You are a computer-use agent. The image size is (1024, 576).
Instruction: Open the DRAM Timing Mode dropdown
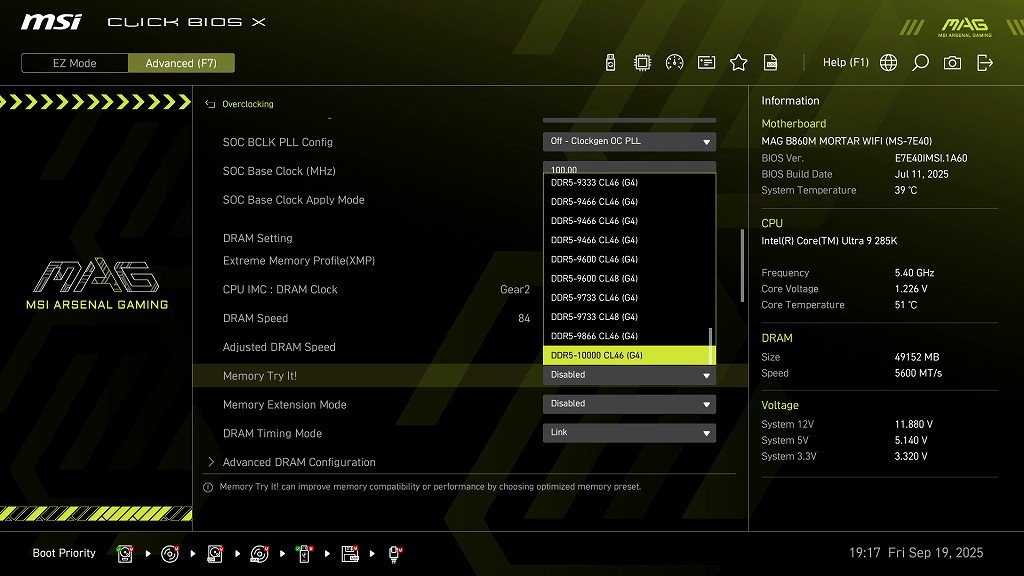point(629,433)
